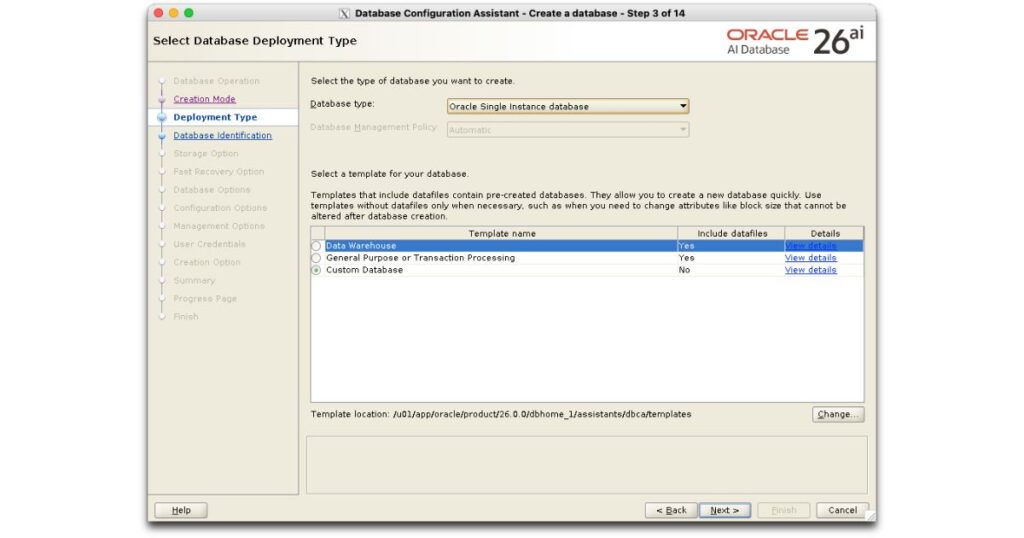Click Configuration Options step in sidebar
This screenshot has height=538, width=1024.
point(220,208)
